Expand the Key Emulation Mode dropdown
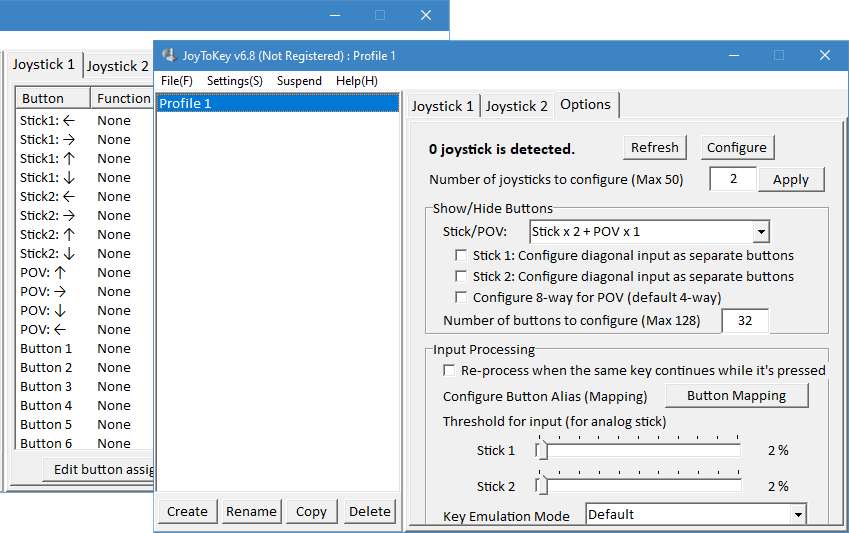The image size is (849, 533). [x=798, y=514]
